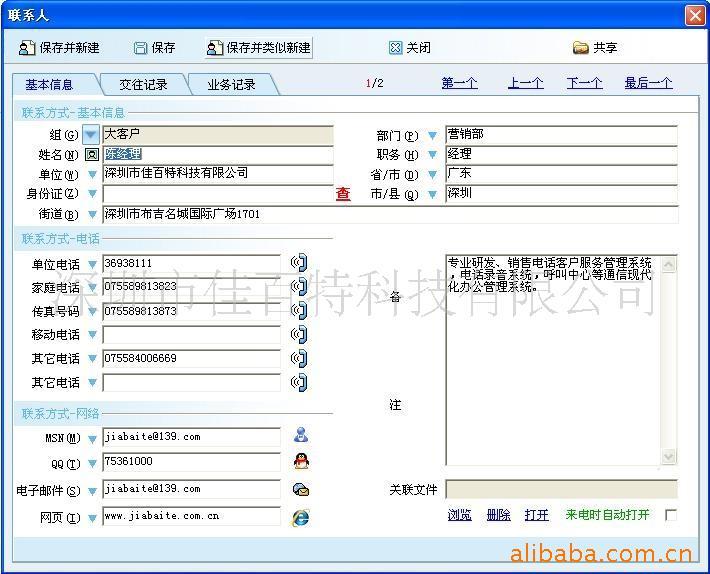Click the red 查 ID lookup icon
The width and height of the screenshot is (710, 574).
click(343, 194)
